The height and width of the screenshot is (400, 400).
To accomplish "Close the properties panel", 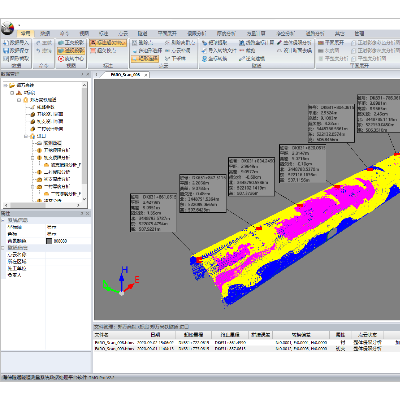I will coord(88,214).
